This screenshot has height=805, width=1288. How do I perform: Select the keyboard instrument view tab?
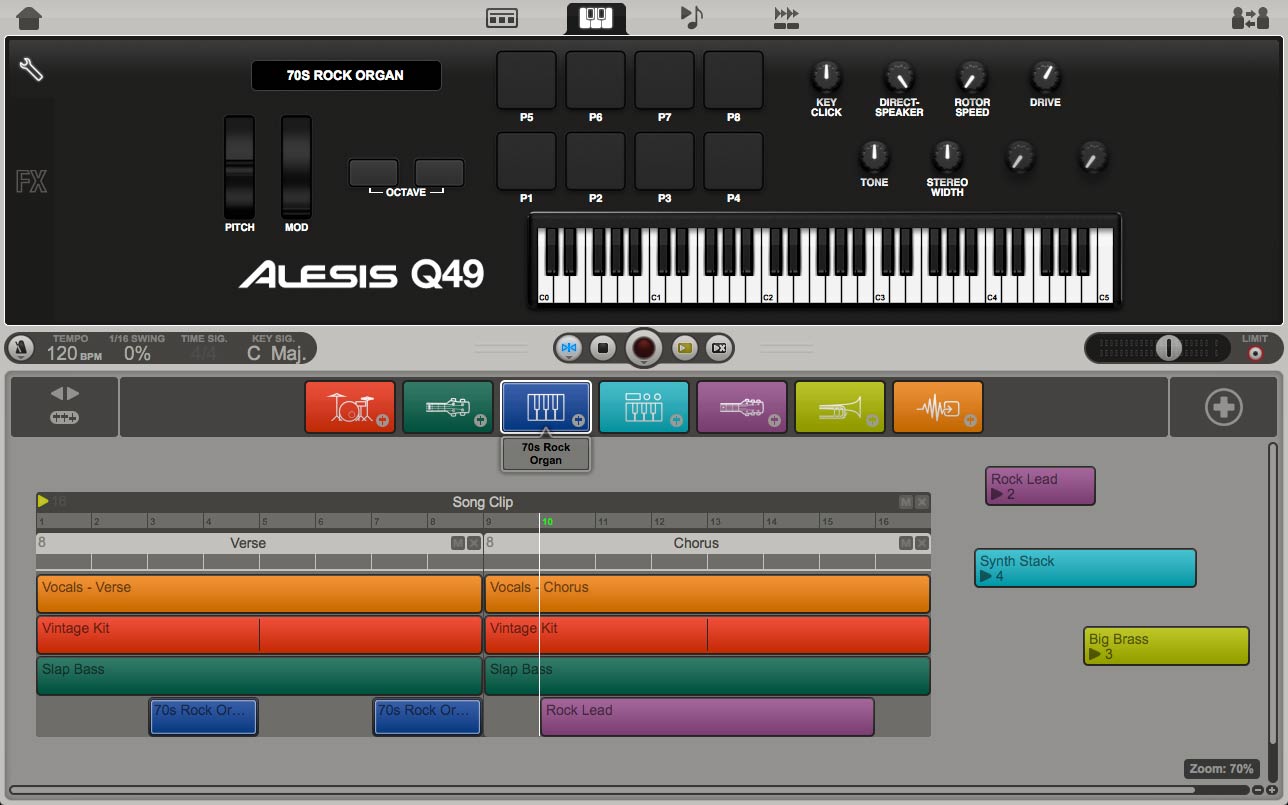596,18
